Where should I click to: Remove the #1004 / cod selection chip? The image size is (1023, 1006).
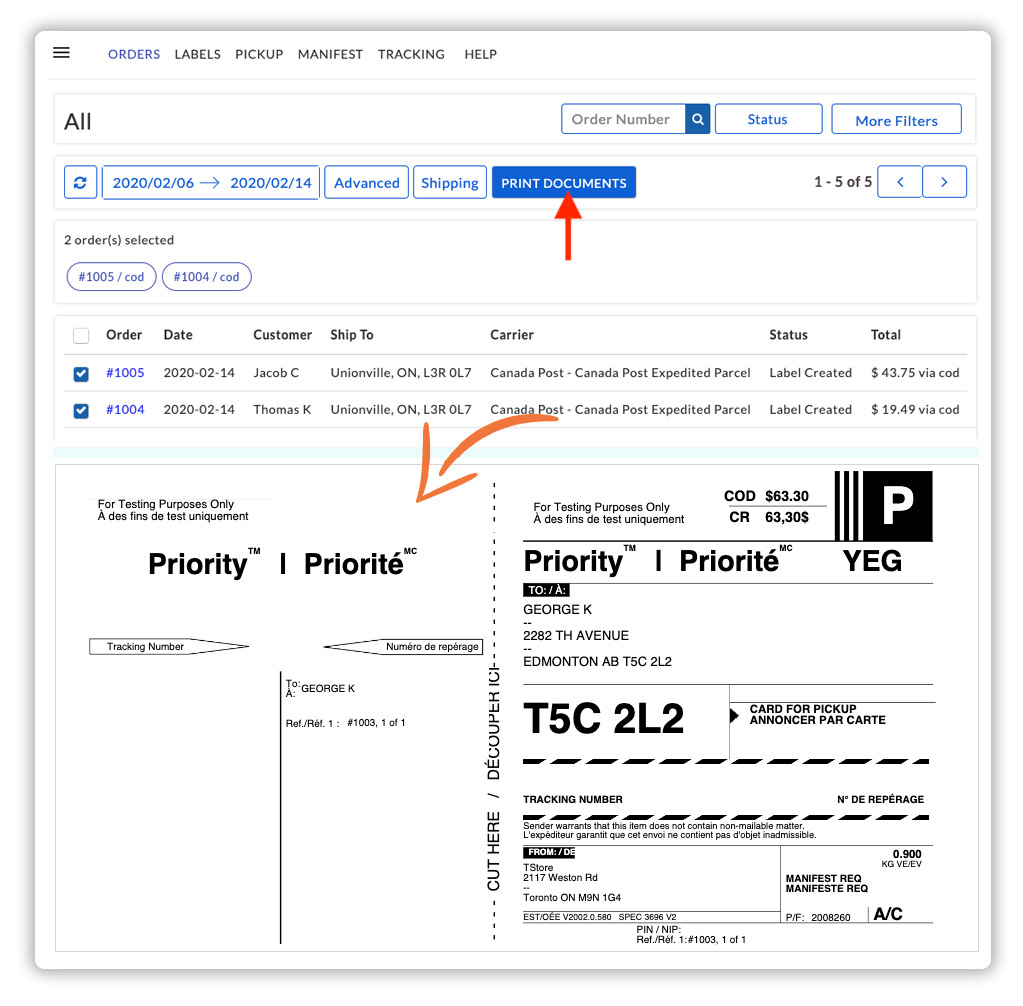click(206, 277)
